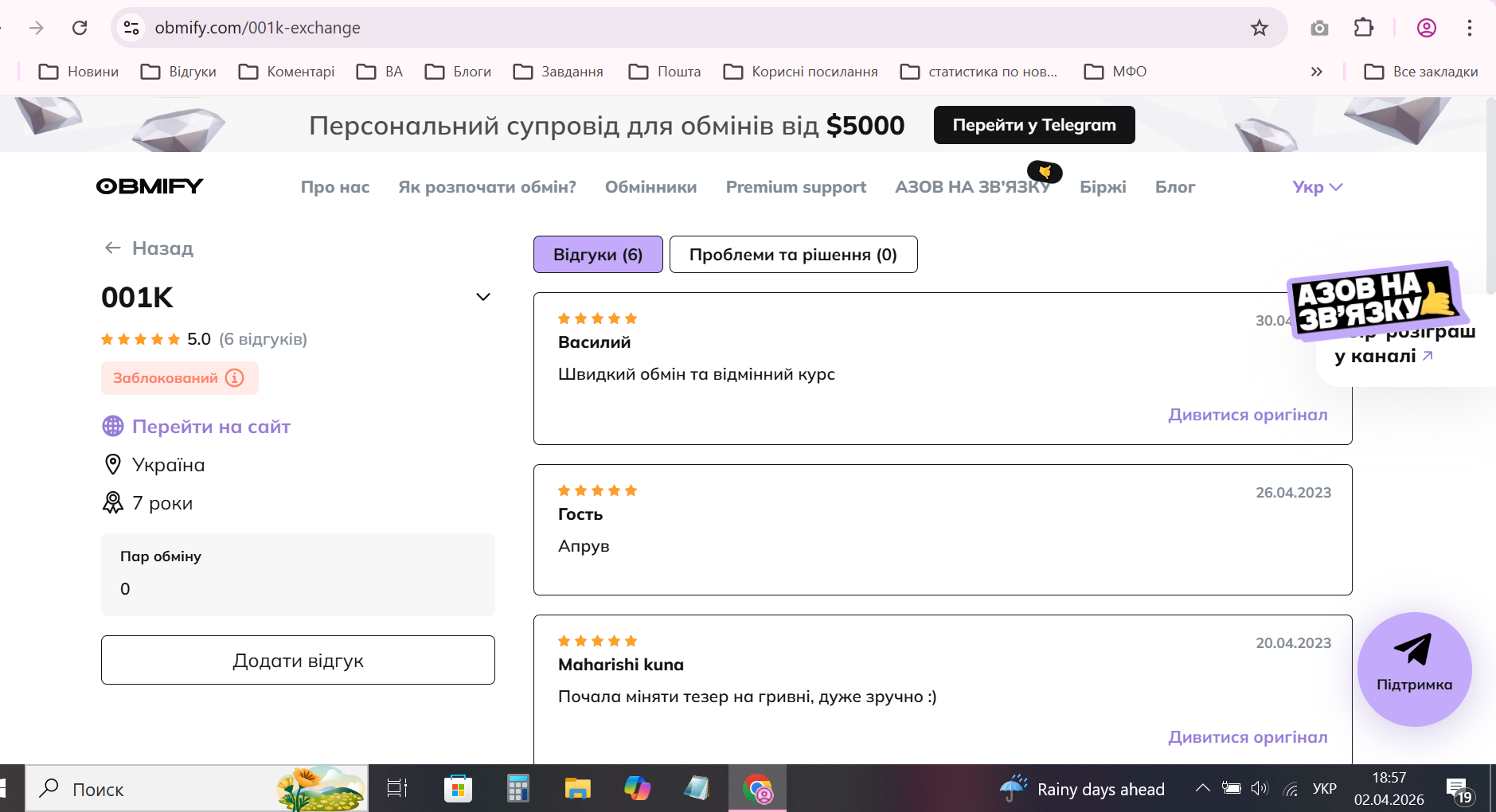Open the Обмінники menu item
The width and height of the screenshot is (1496, 812).
click(650, 187)
